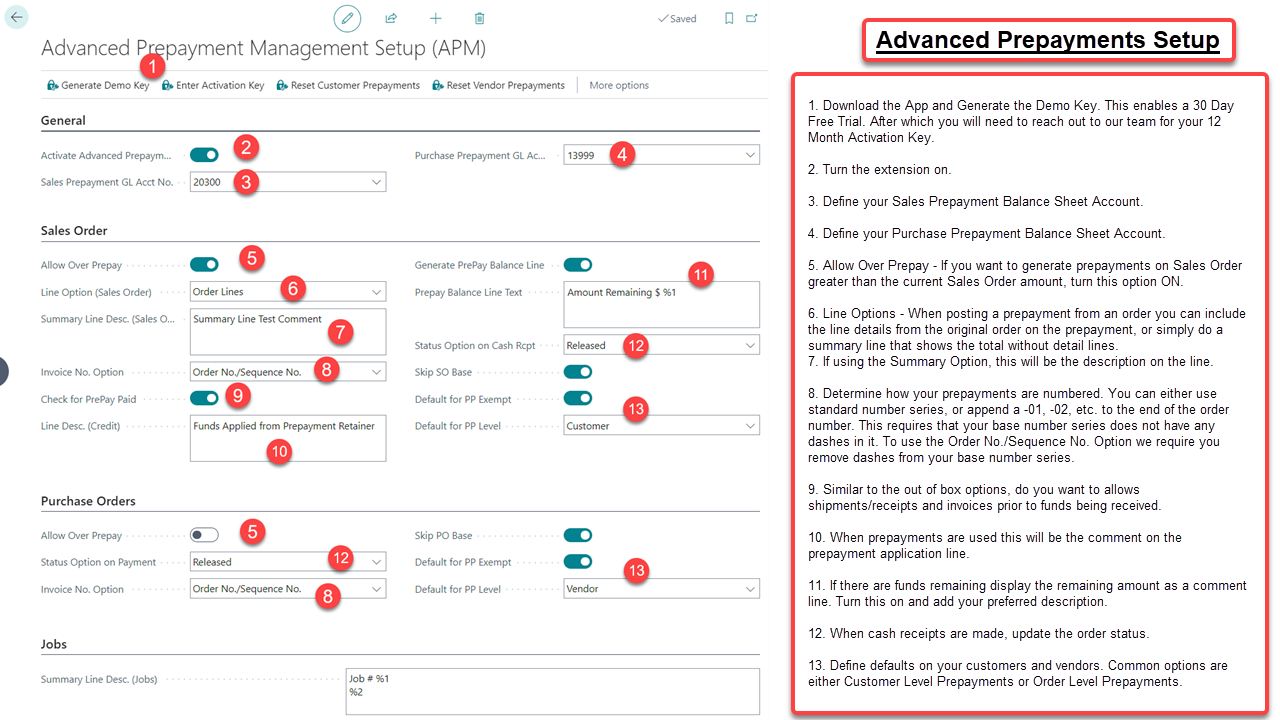The width and height of the screenshot is (1280, 720).
Task: Toggle Sales Order Allow Over Prepay
Action: pyautogui.click(x=204, y=265)
